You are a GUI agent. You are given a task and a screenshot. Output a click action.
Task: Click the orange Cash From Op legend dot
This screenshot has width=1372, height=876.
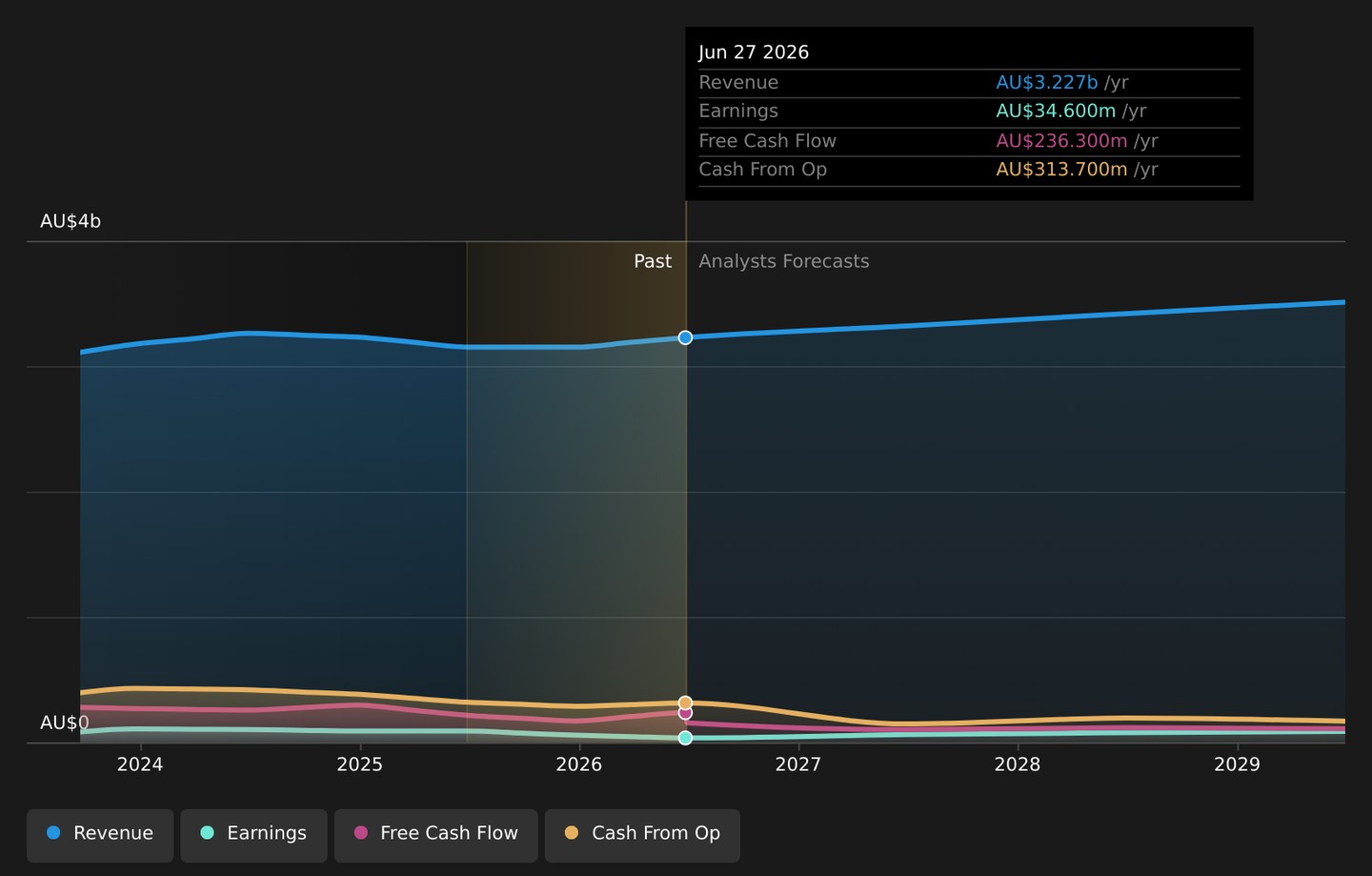(x=572, y=833)
